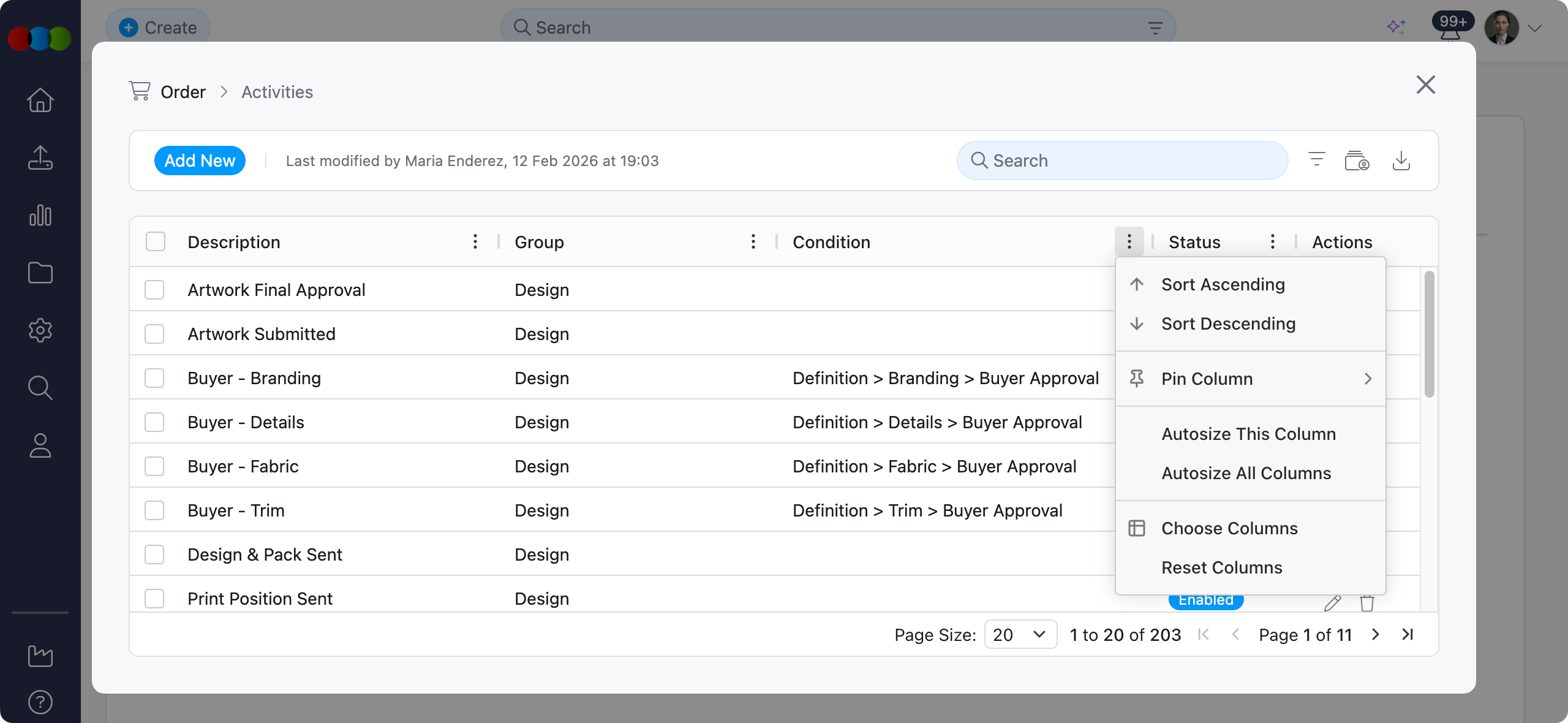Select Sort Ascending from the column menu
1568x723 pixels.
1223,284
